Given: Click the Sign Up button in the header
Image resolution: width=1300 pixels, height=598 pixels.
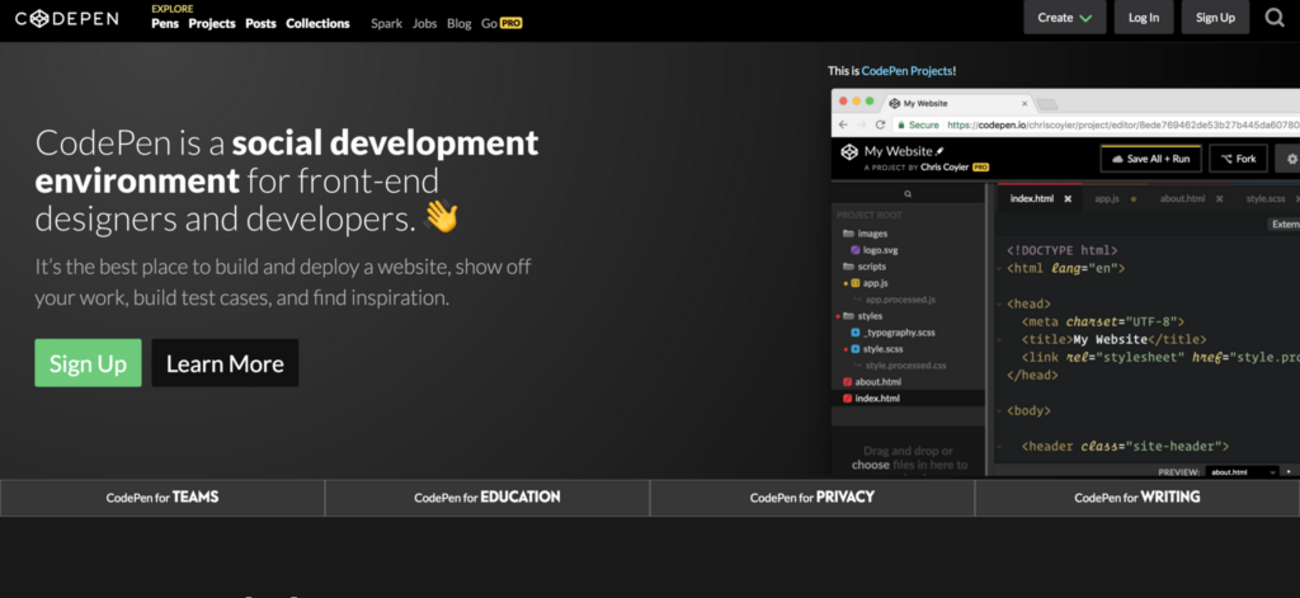Looking at the screenshot, I should pyautogui.click(x=1215, y=17).
